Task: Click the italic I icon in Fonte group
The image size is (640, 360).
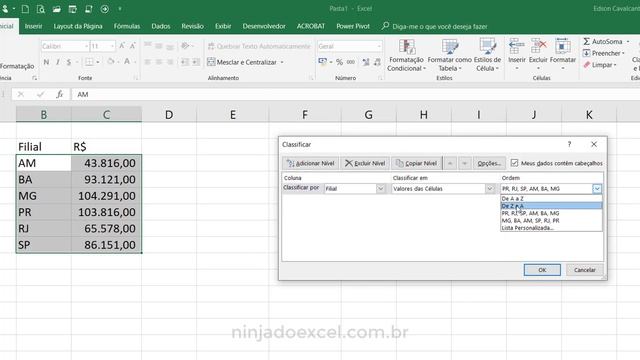Action: [58, 62]
